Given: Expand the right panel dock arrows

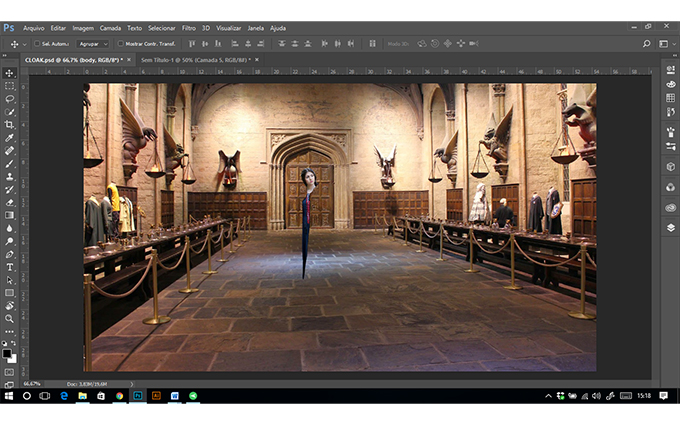Looking at the screenshot, I should 674,56.
